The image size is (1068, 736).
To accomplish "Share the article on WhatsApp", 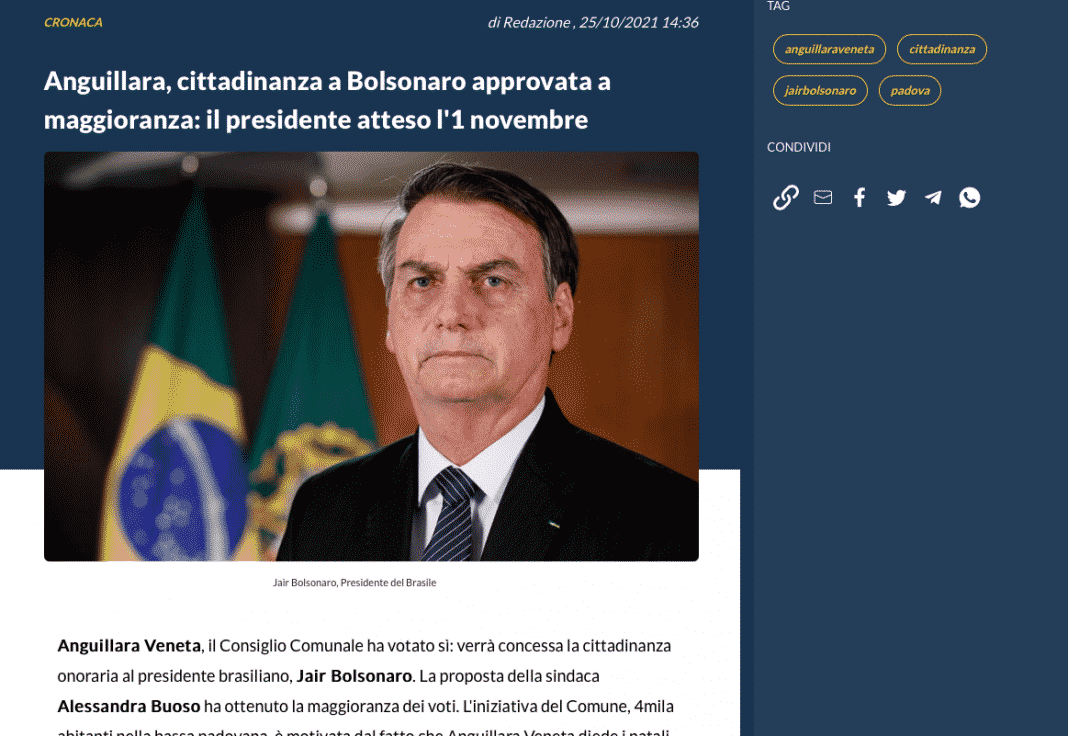I will tap(969, 197).
